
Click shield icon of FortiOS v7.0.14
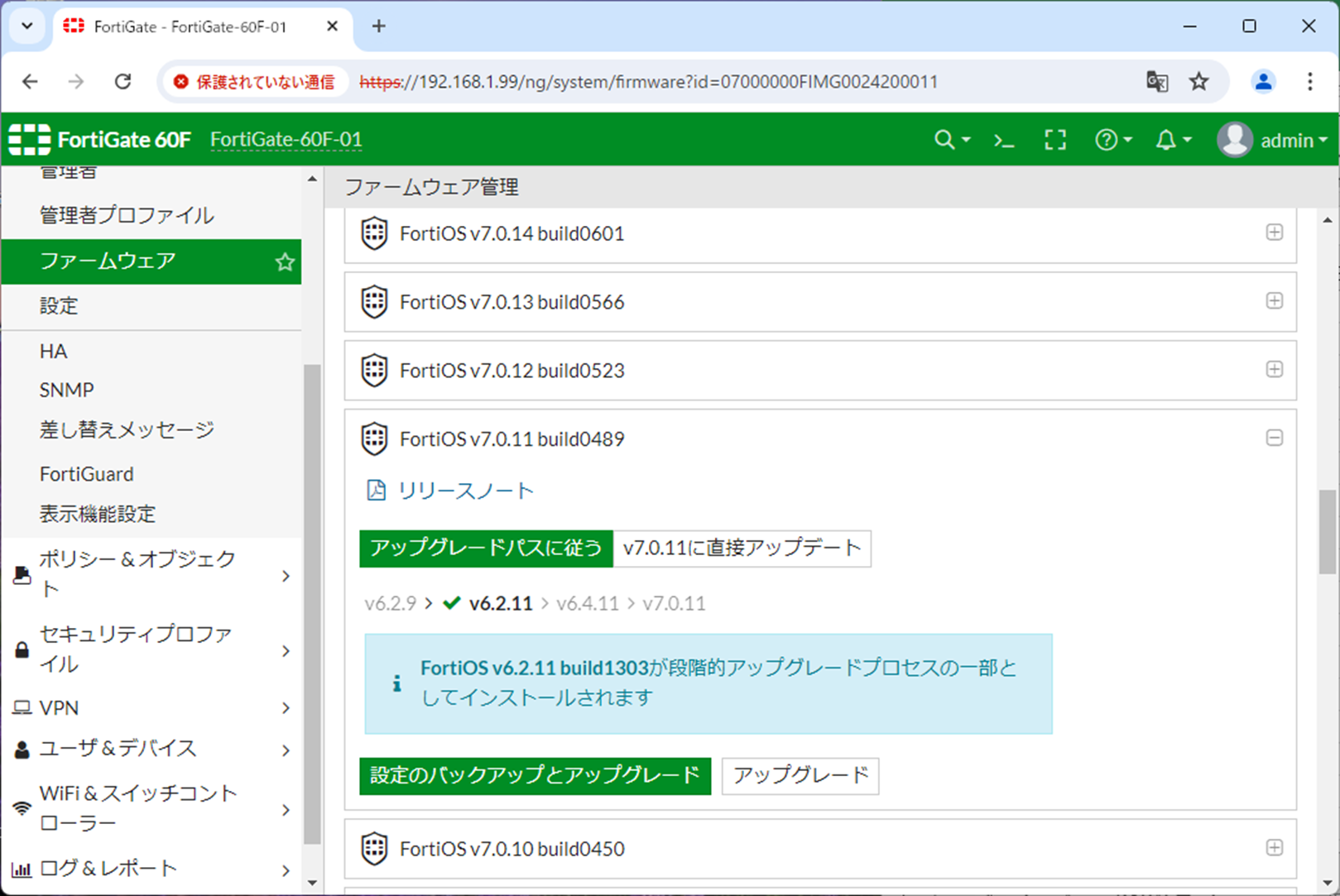coord(374,233)
